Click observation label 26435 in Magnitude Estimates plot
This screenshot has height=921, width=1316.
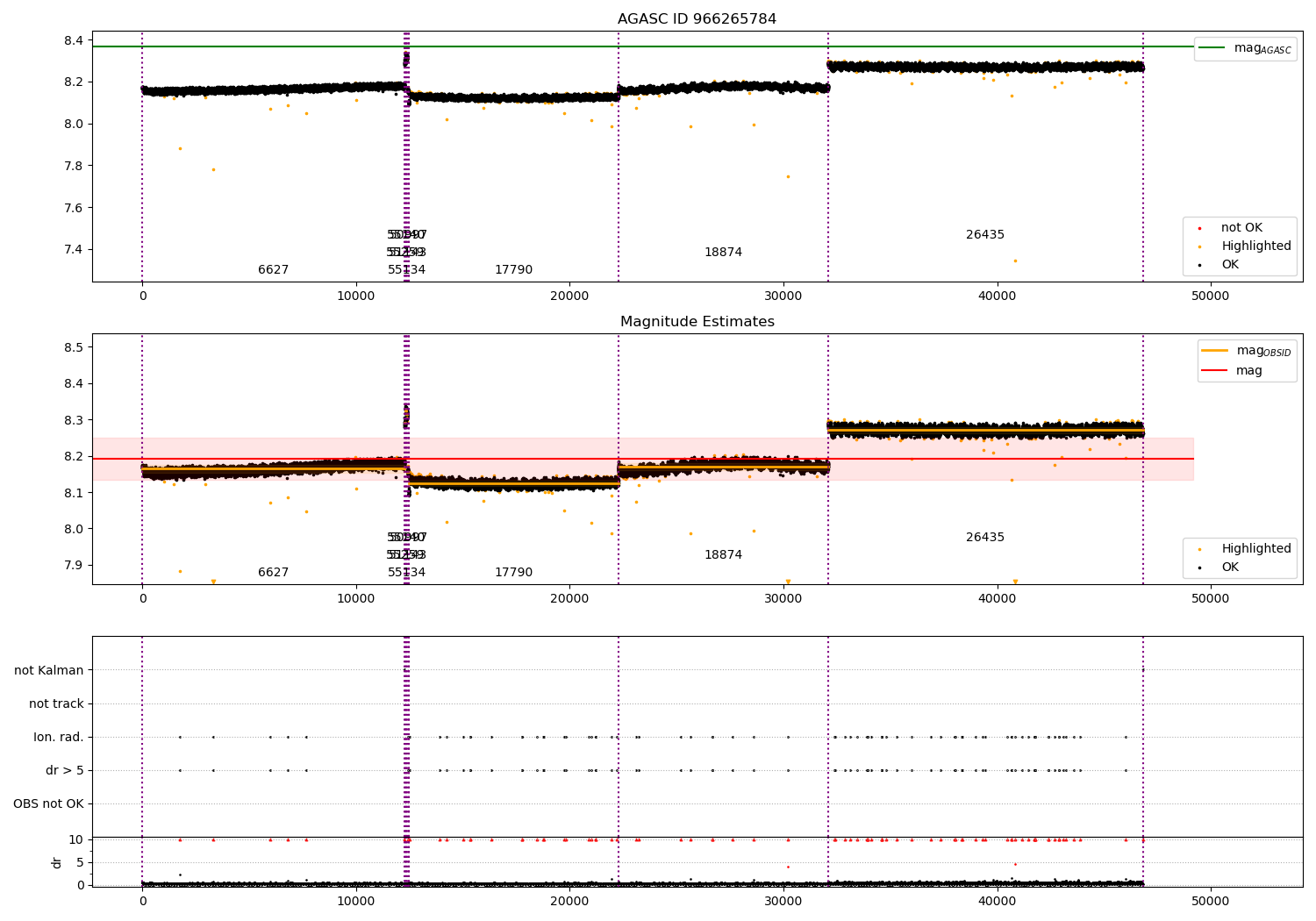coord(985,538)
